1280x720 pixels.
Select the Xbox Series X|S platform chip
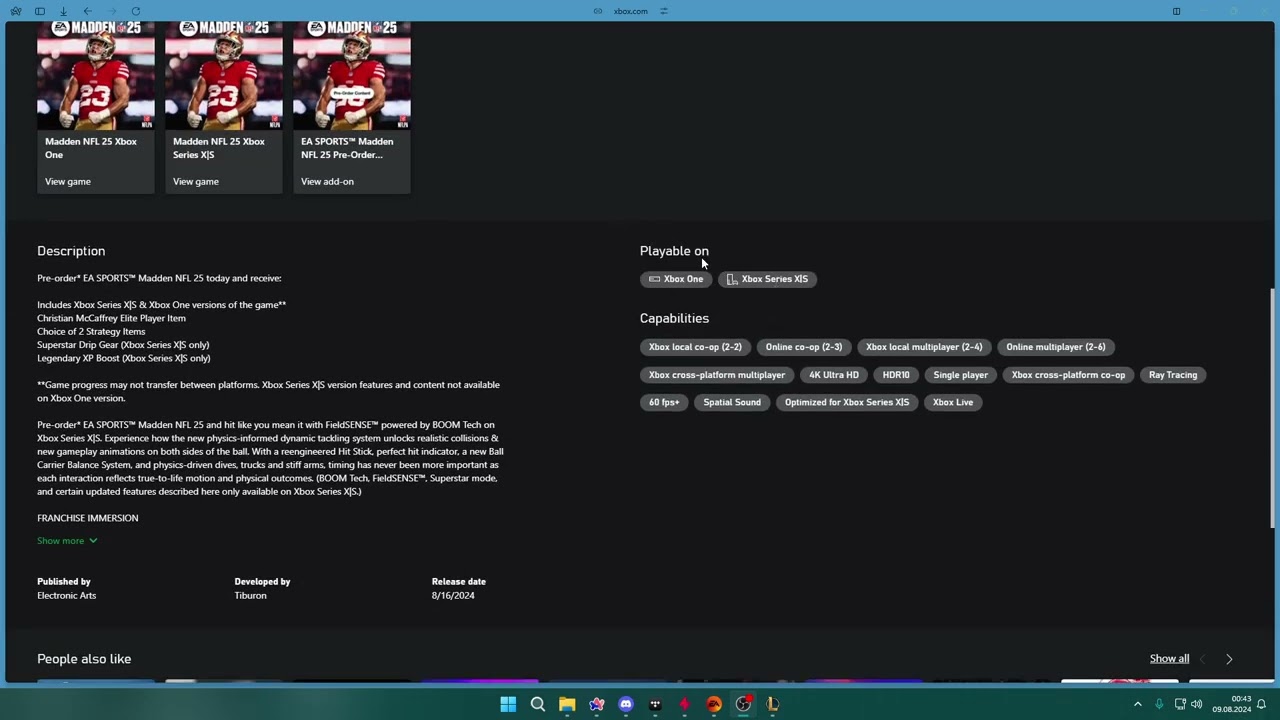[x=767, y=279]
